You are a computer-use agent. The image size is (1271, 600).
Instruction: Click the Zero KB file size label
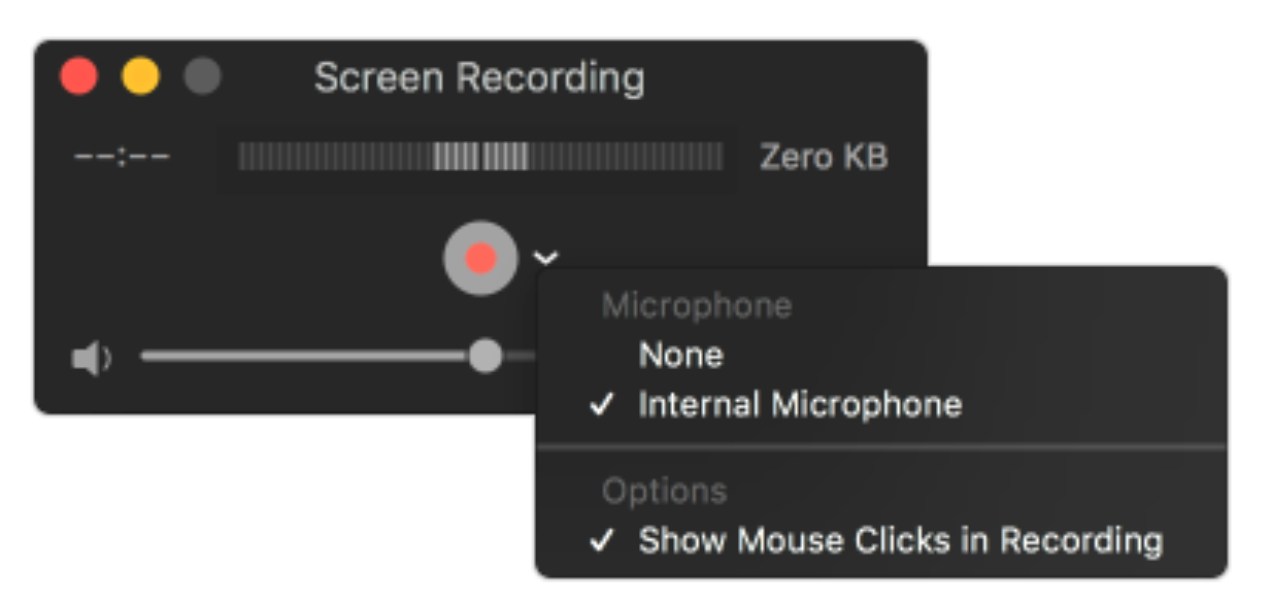tap(823, 157)
